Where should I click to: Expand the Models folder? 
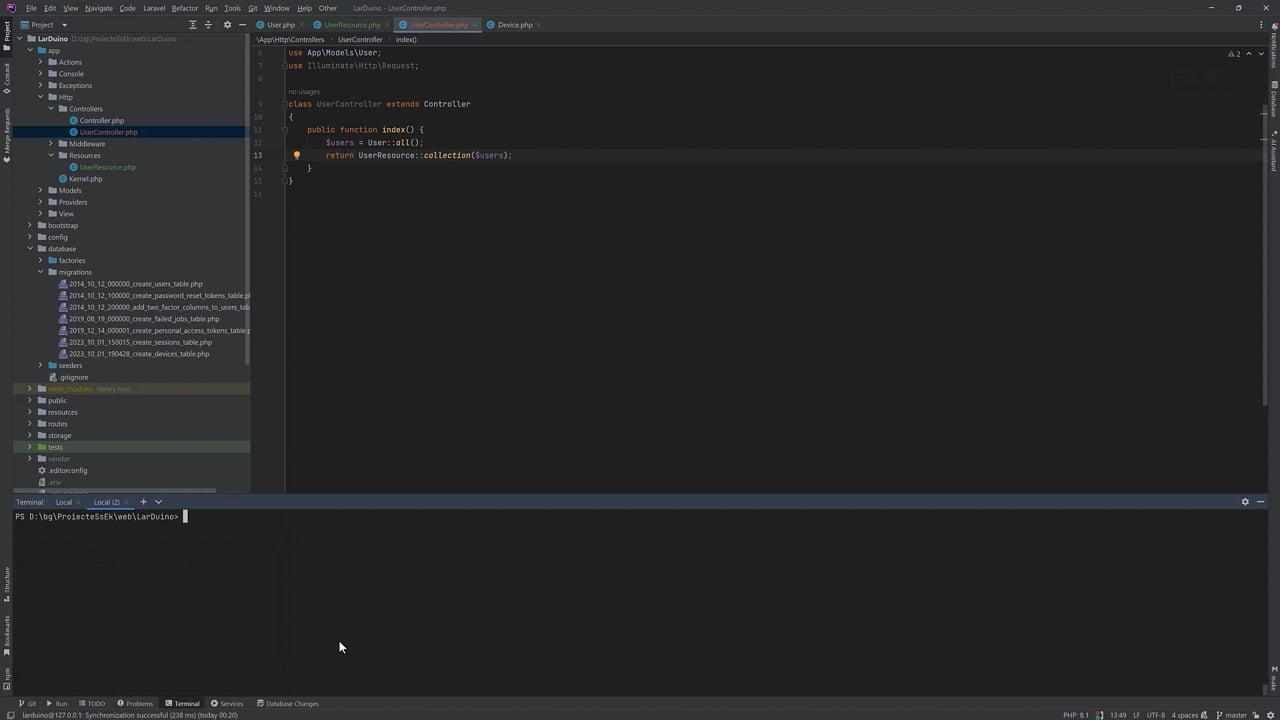coord(40,190)
